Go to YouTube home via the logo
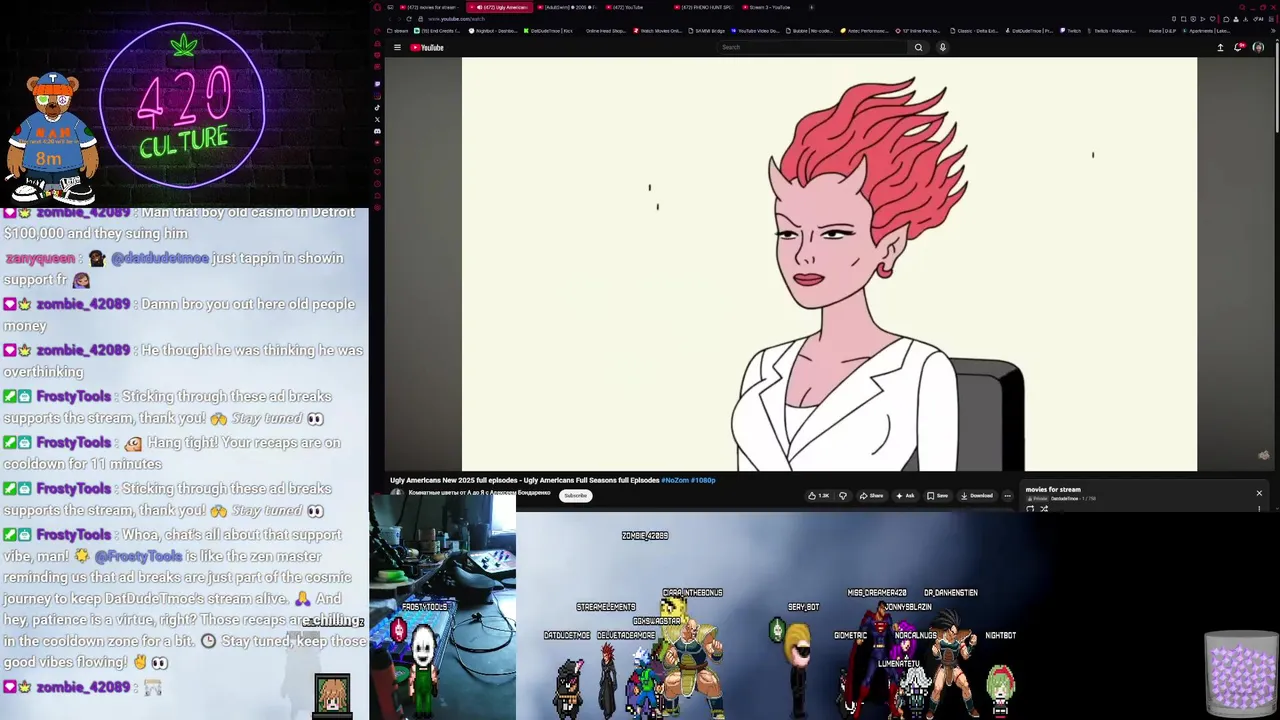Viewport: 1280px width, 720px height. (427, 47)
